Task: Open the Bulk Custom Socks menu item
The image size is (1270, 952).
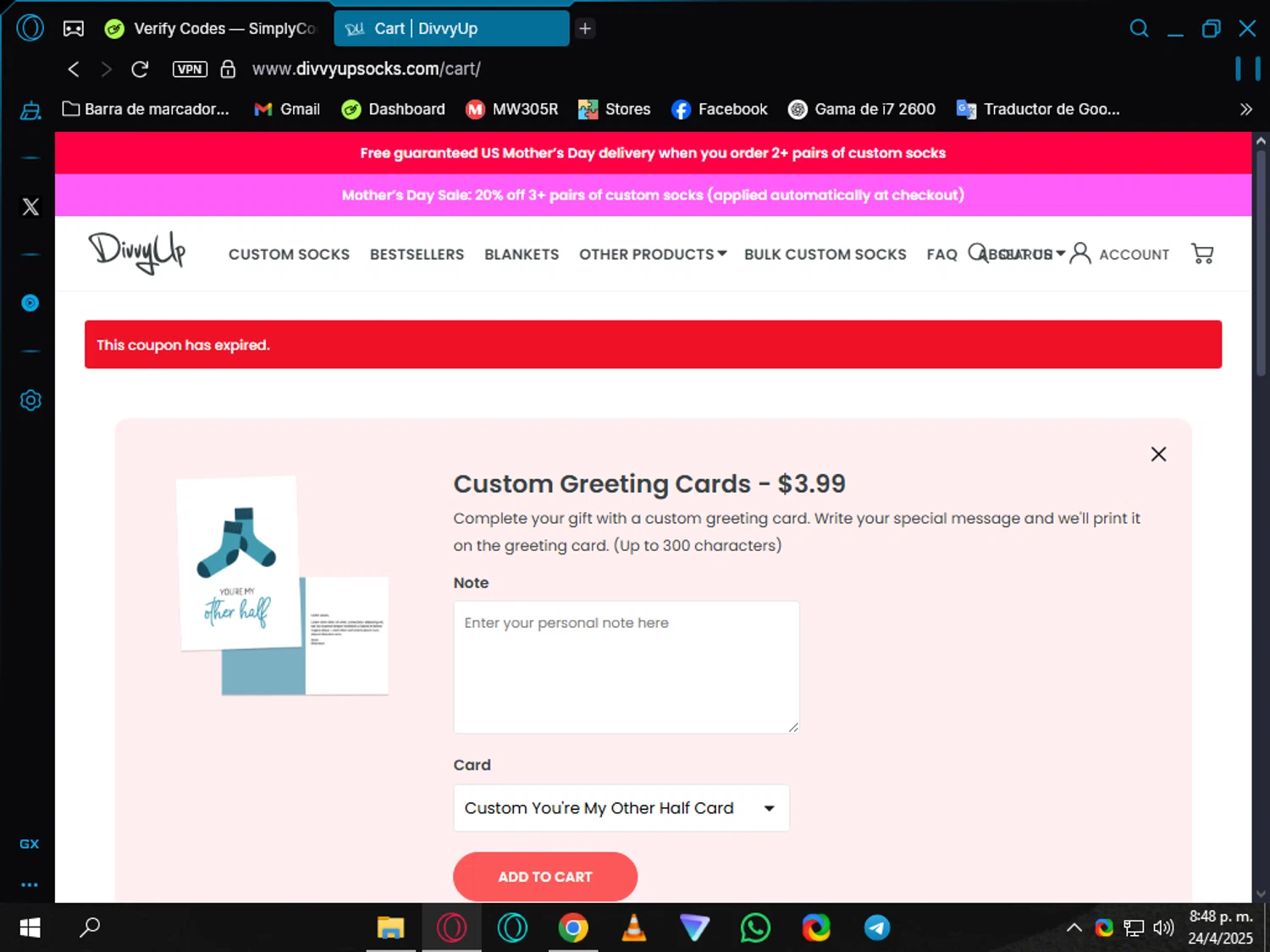Action: 825,255
